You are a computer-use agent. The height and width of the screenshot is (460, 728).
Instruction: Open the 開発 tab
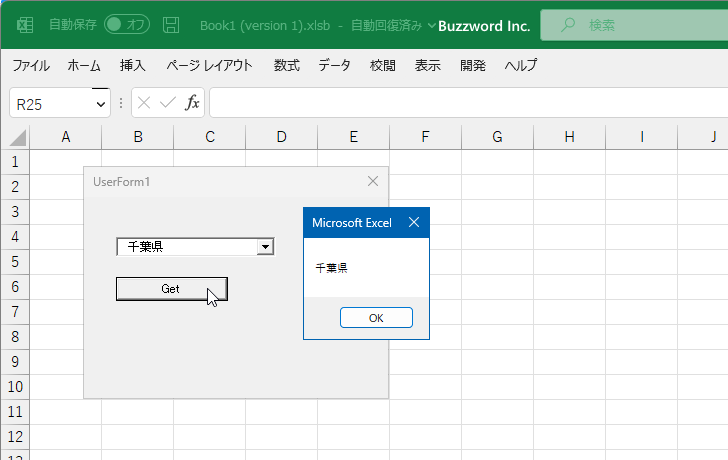[473, 65]
